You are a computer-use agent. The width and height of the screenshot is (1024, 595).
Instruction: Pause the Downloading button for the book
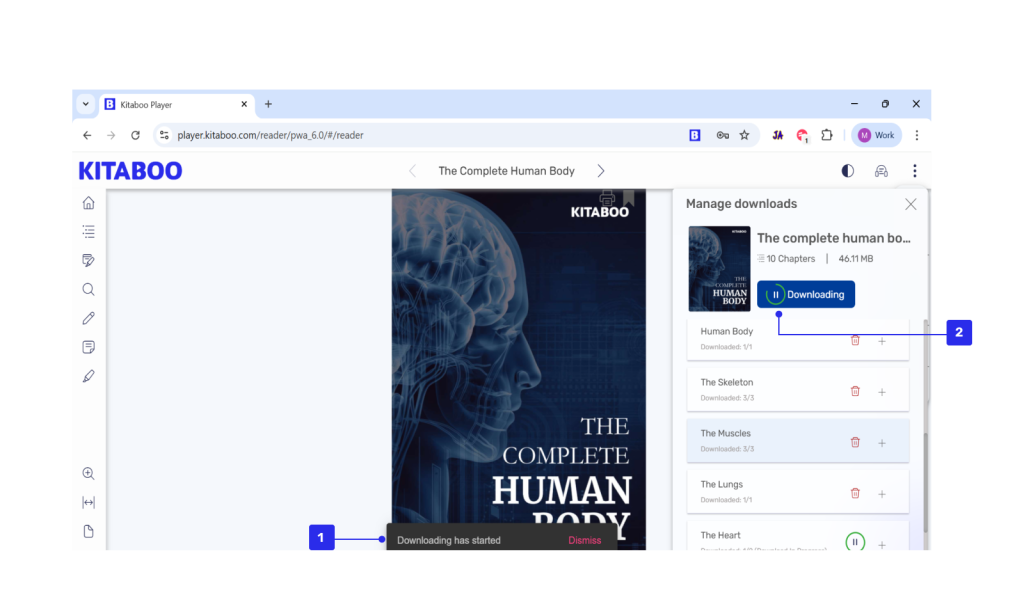(806, 295)
